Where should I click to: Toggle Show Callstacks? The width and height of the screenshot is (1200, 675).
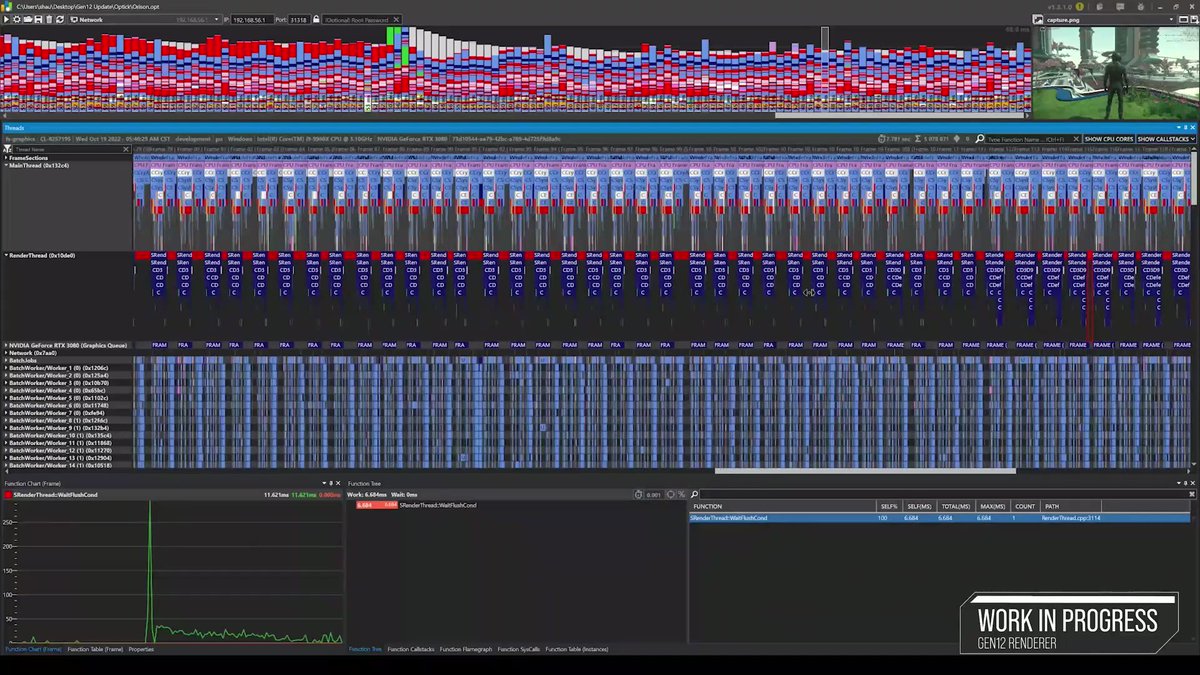(1161, 139)
